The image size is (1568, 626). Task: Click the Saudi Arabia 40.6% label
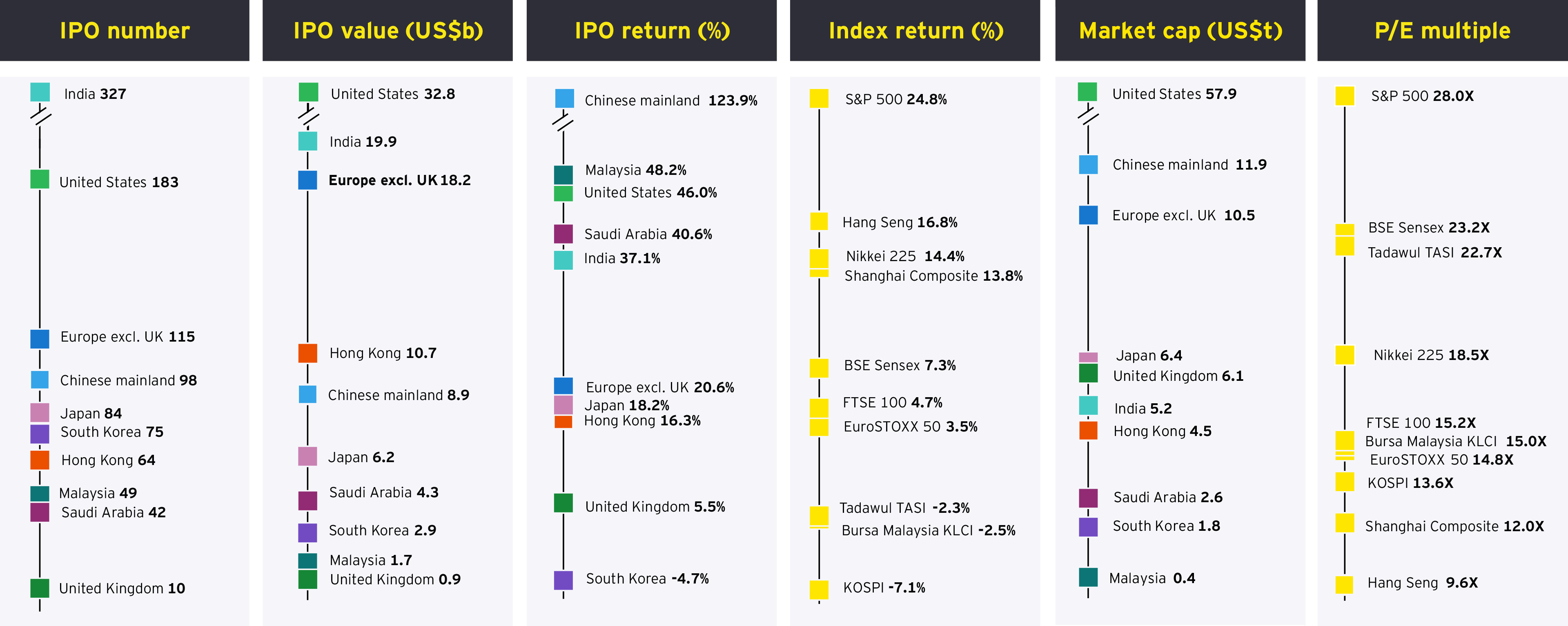[648, 235]
